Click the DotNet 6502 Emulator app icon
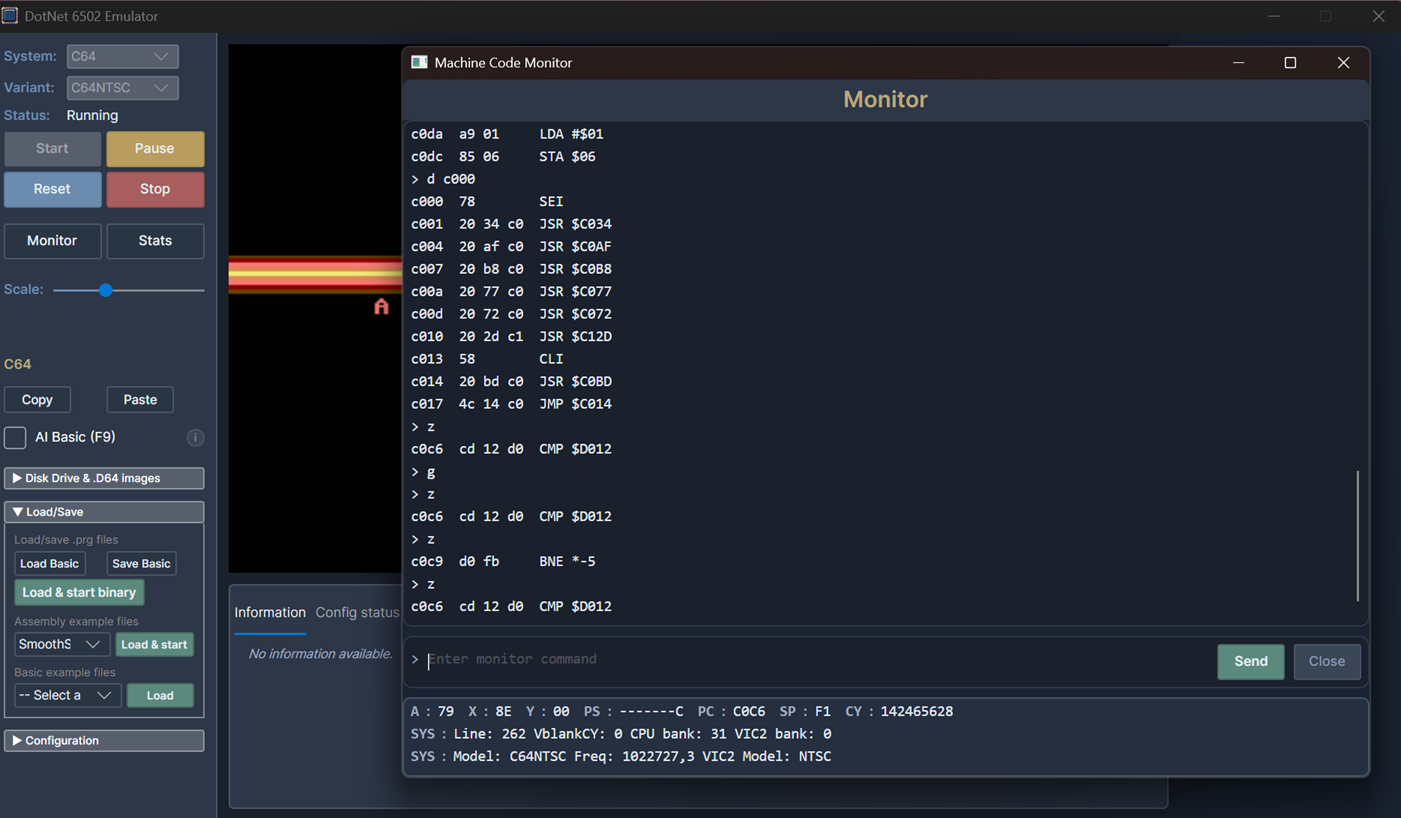Screen dimensions: 1401x818 (10, 16)
